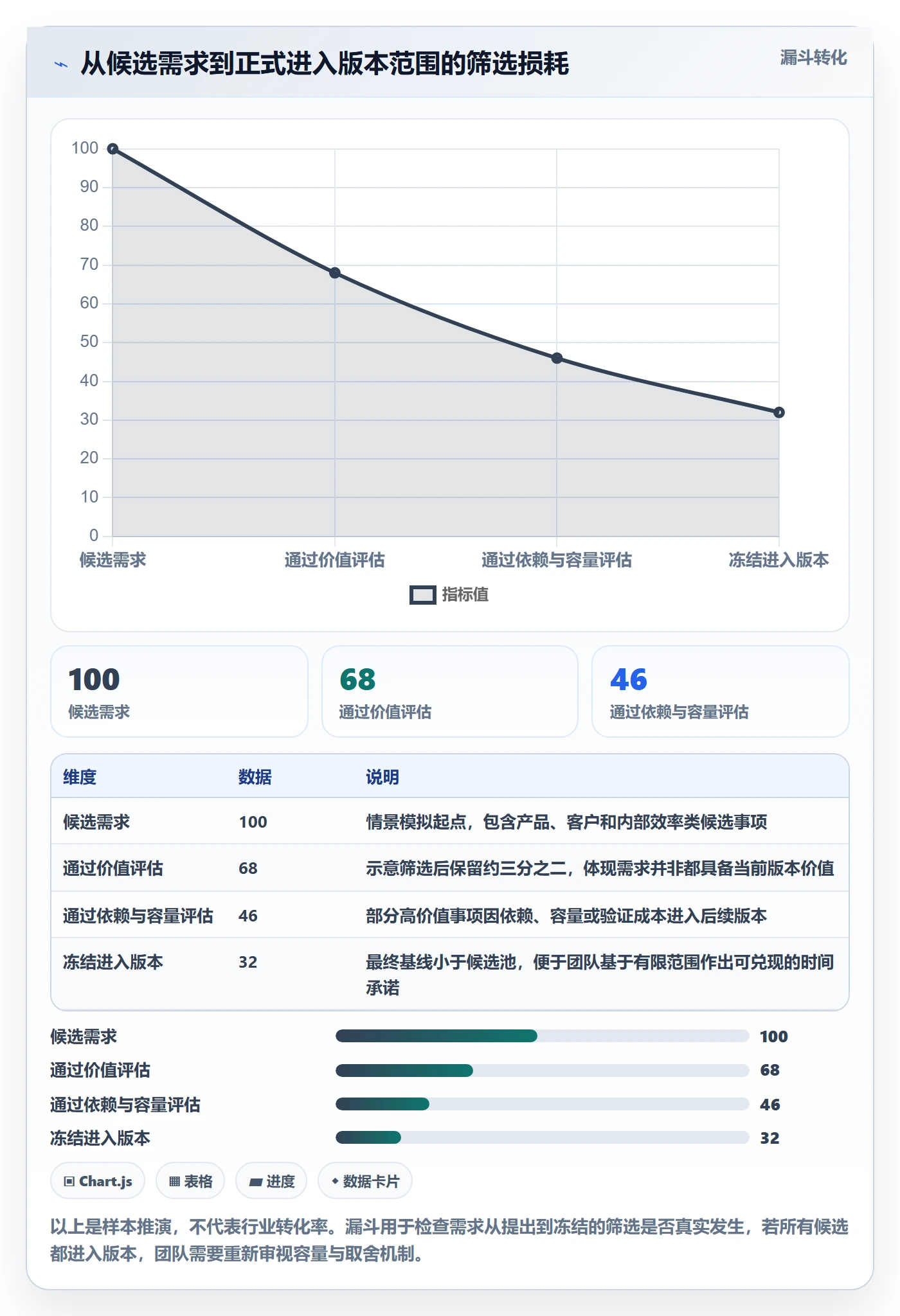Toggle the 指标值 legend entry under the chart
The image size is (900, 1316).
[x=449, y=595]
